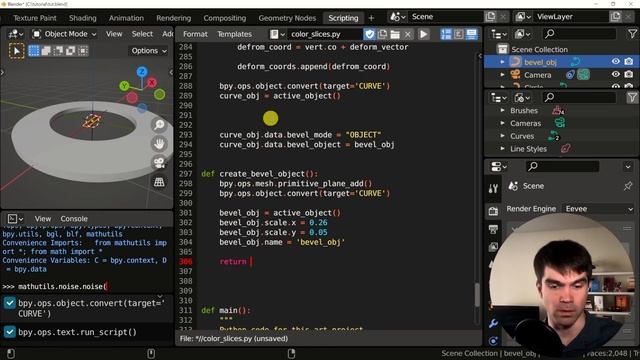Open the viewport Select menu
This screenshot has width=640, height=360.
tap(142, 34)
